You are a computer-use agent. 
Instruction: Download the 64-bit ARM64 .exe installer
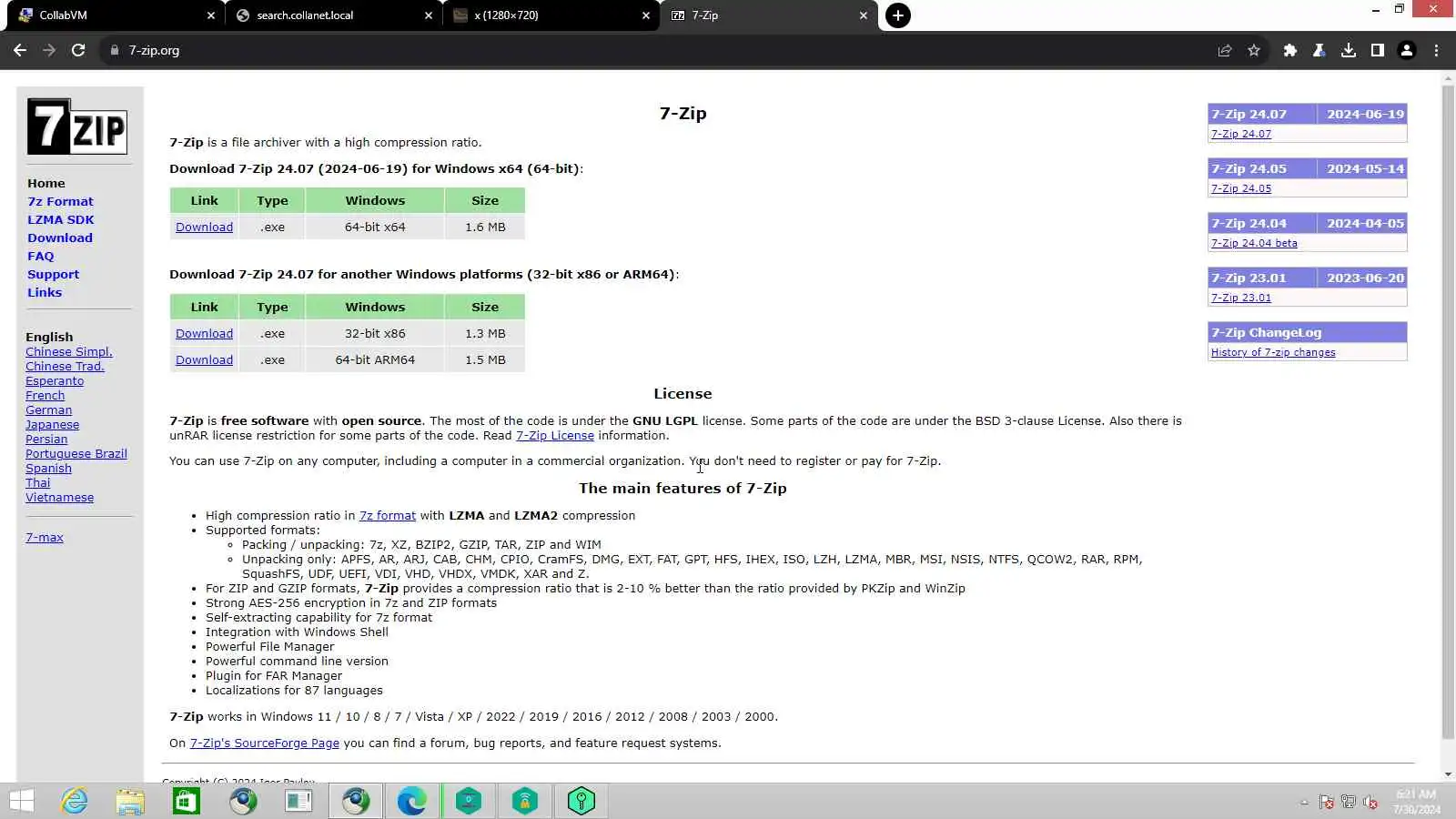(x=204, y=360)
